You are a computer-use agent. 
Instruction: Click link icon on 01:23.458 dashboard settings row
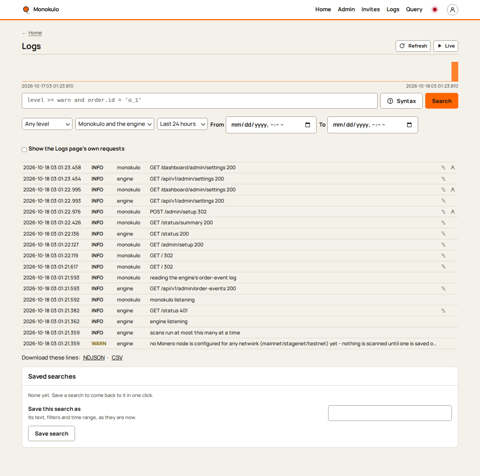click(443, 168)
